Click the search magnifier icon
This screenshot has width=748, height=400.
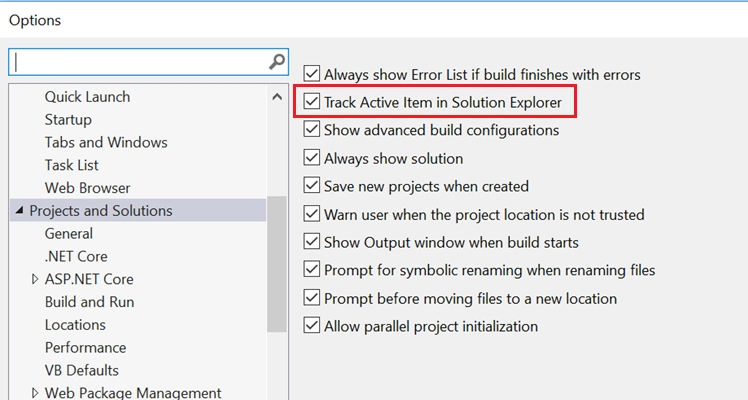[x=277, y=62]
